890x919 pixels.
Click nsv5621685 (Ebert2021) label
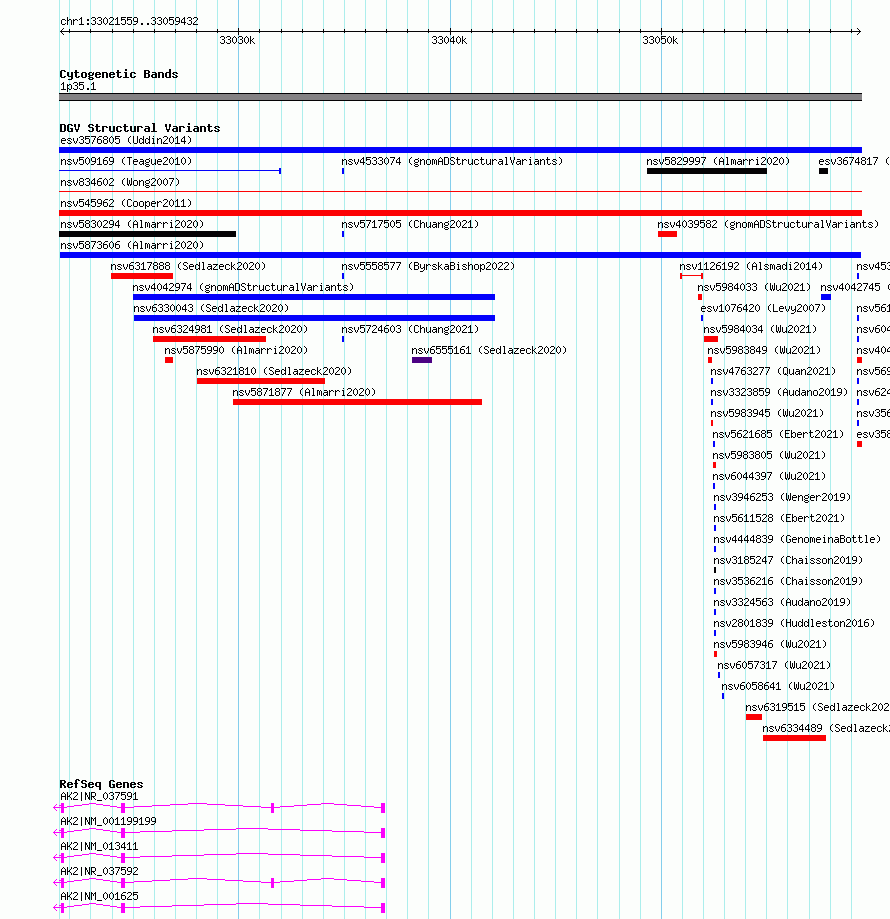[x=778, y=434]
